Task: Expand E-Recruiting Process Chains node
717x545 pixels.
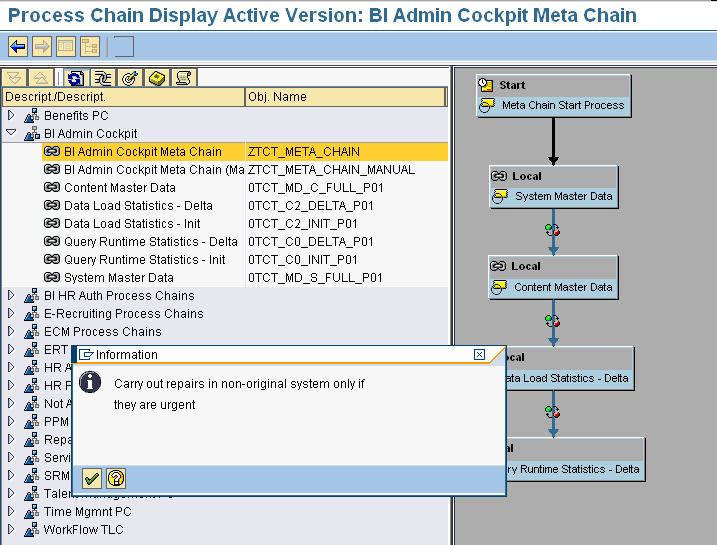Action: [11, 313]
